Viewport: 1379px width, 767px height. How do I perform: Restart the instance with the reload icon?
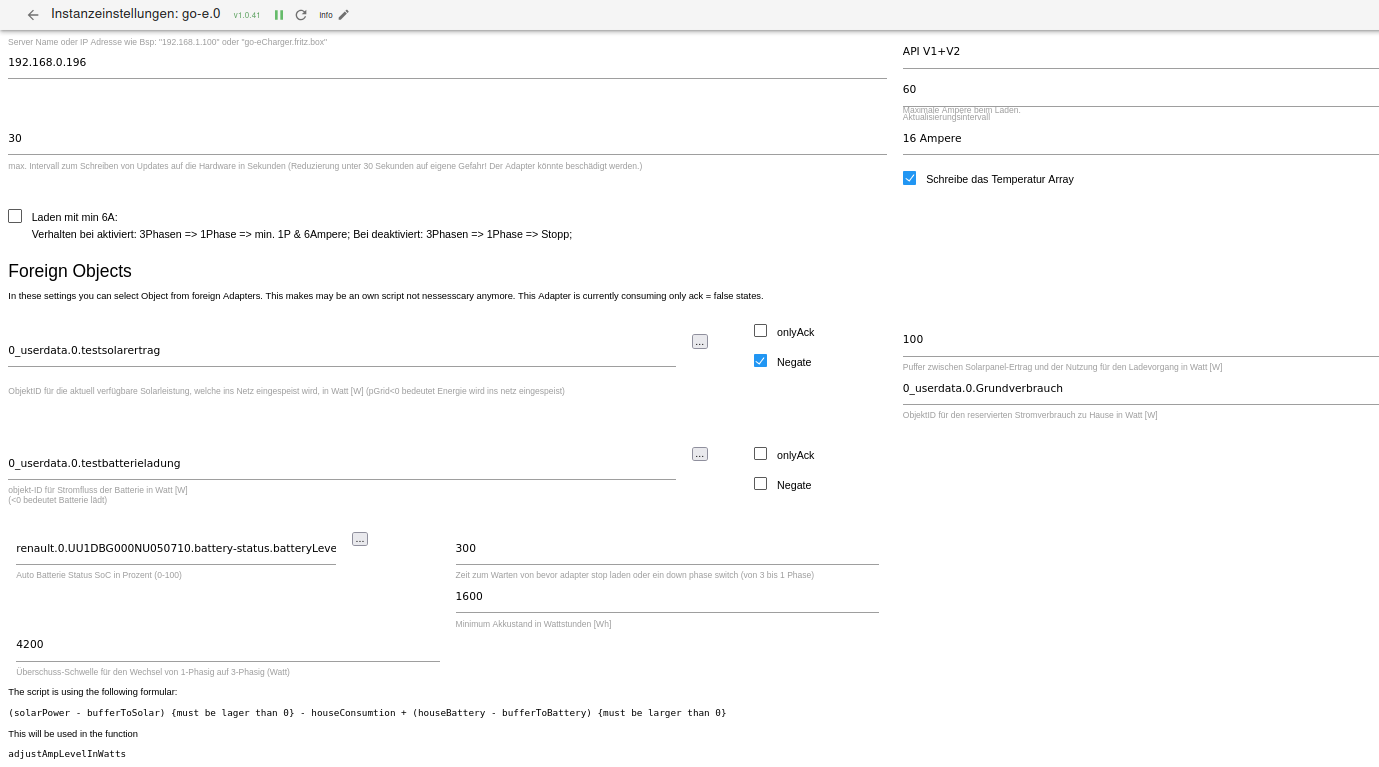tap(301, 15)
